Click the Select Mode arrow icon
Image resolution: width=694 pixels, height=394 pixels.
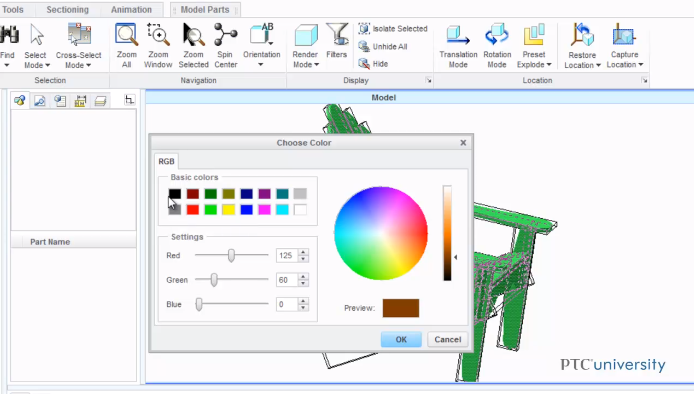click(37, 35)
